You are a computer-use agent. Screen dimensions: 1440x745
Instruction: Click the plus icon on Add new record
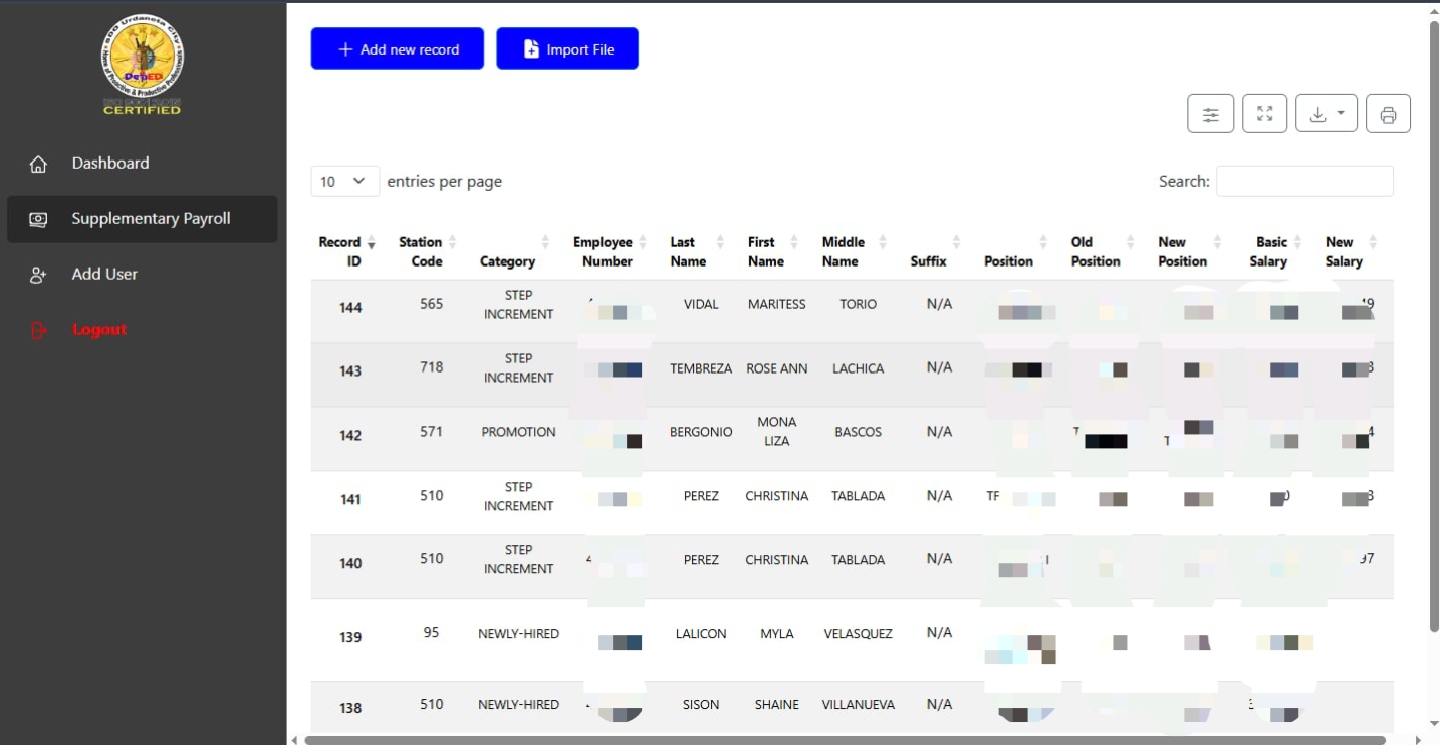[345, 49]
